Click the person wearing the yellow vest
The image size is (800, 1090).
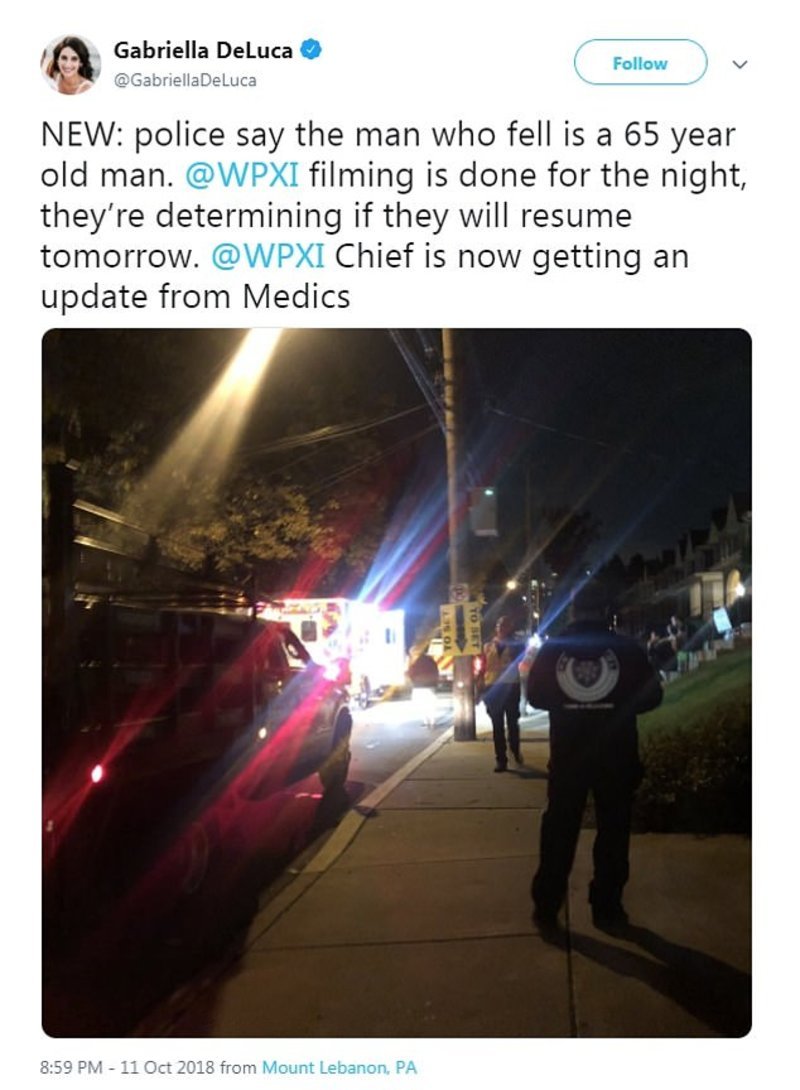click(x=502, y=693)
